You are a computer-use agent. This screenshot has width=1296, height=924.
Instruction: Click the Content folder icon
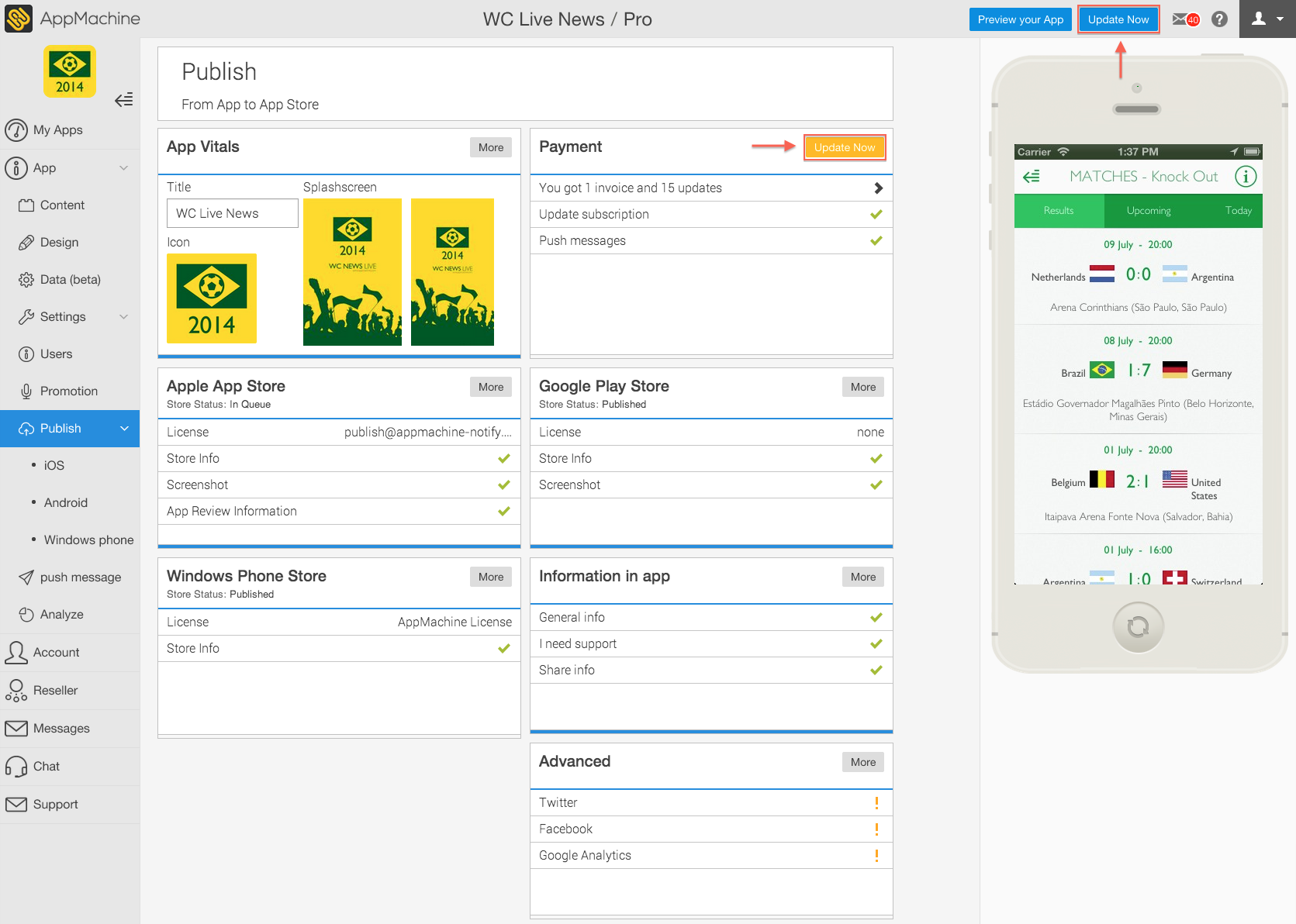(x=26, y=205)
